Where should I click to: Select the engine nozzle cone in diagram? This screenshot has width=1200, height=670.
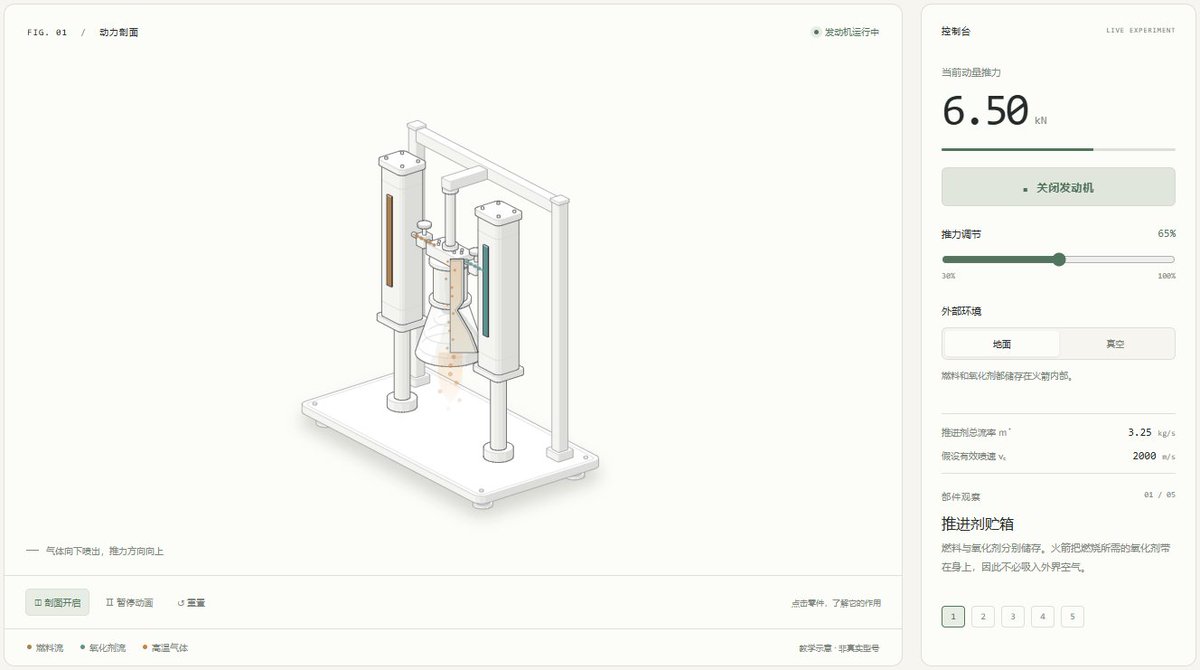448,335
